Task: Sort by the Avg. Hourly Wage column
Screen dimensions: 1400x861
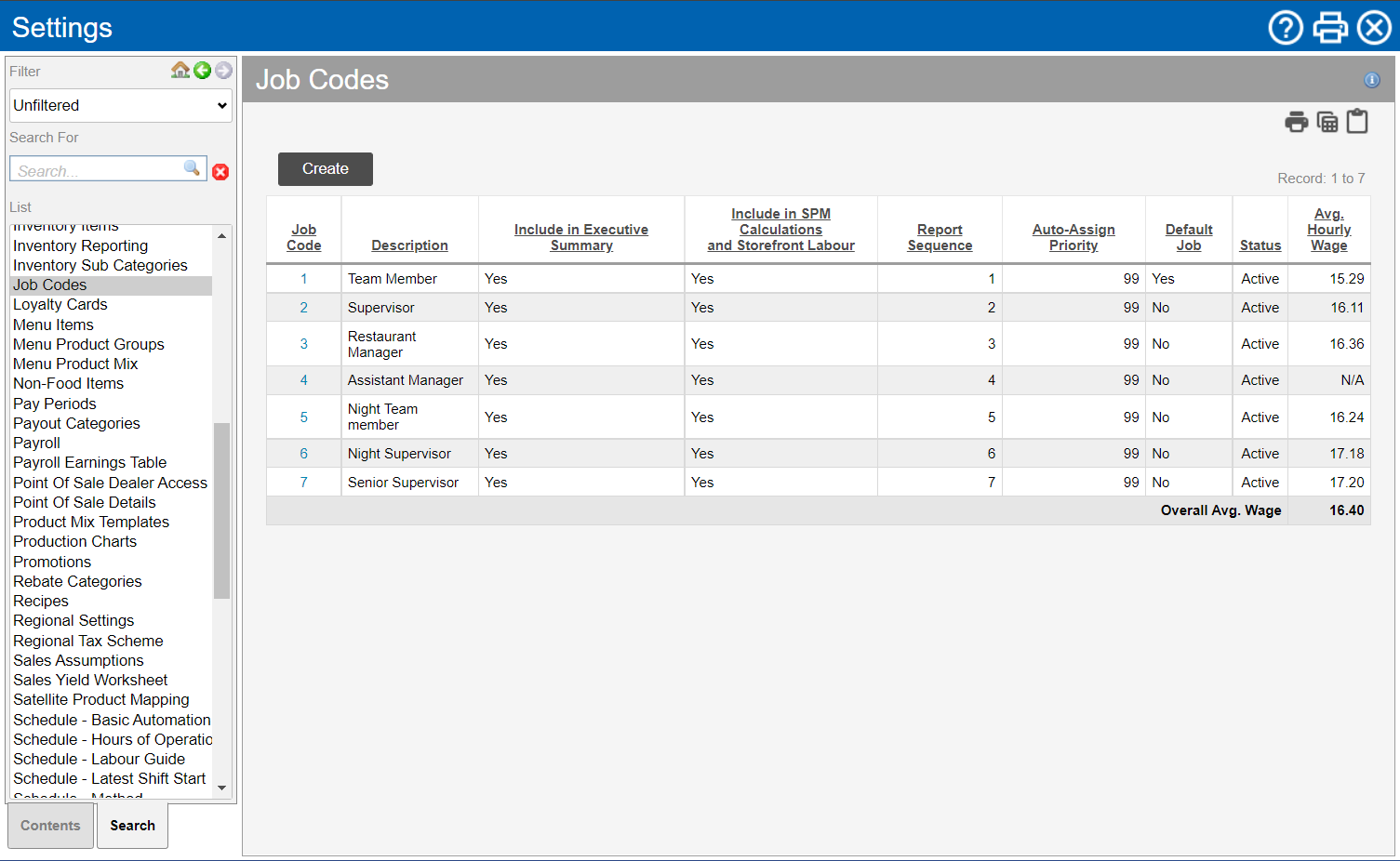Action: 1328,230
